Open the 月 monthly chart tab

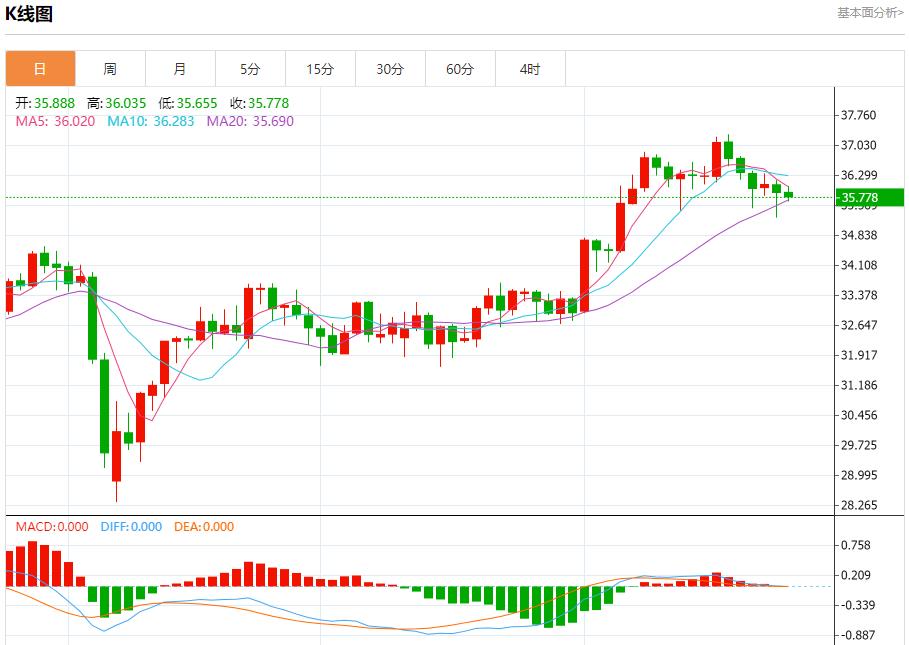180,69
